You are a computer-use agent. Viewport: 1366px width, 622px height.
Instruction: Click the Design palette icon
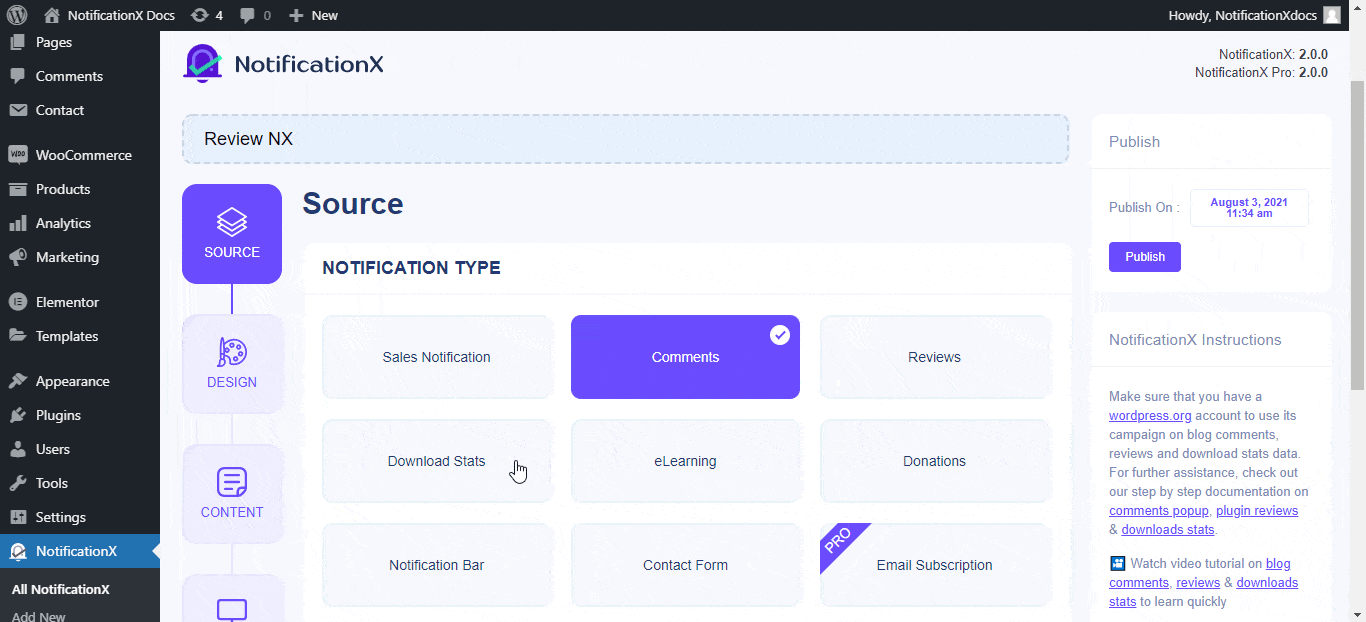(232, 352)
